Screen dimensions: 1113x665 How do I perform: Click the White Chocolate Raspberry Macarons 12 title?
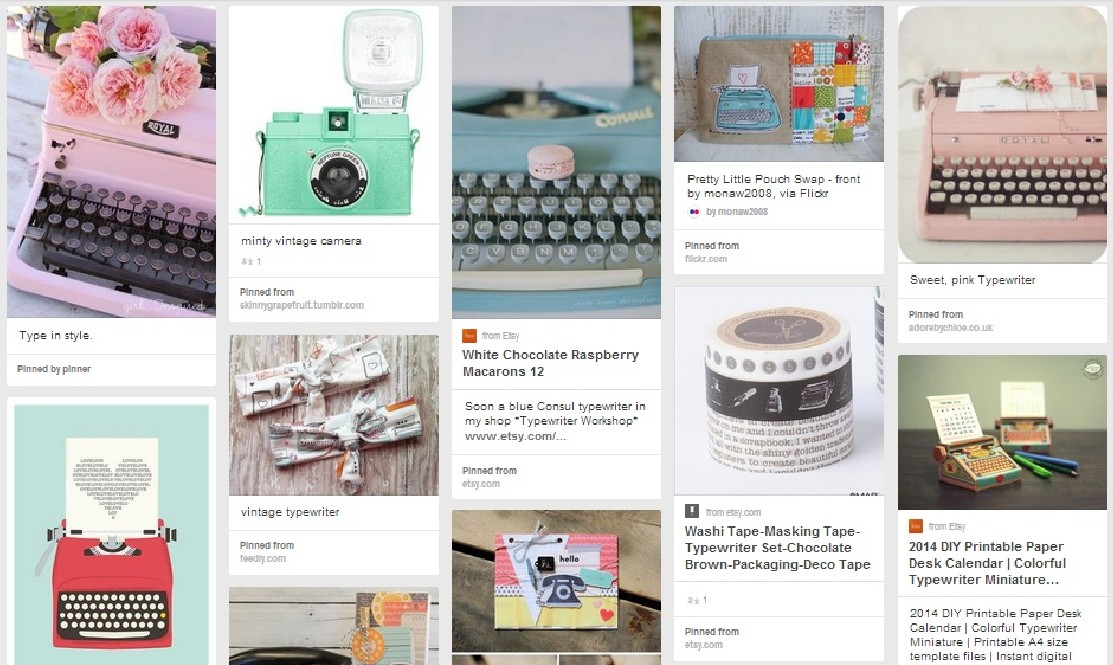[x=551, y=363]
